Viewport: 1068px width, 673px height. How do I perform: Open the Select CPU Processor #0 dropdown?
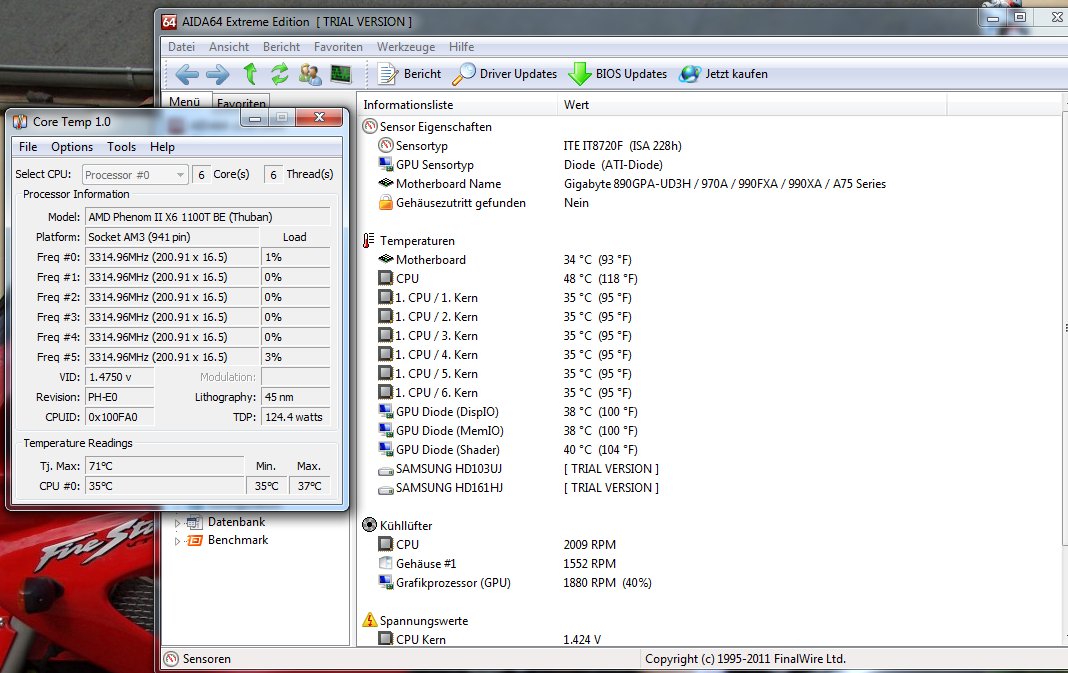(x=135, y=175)
